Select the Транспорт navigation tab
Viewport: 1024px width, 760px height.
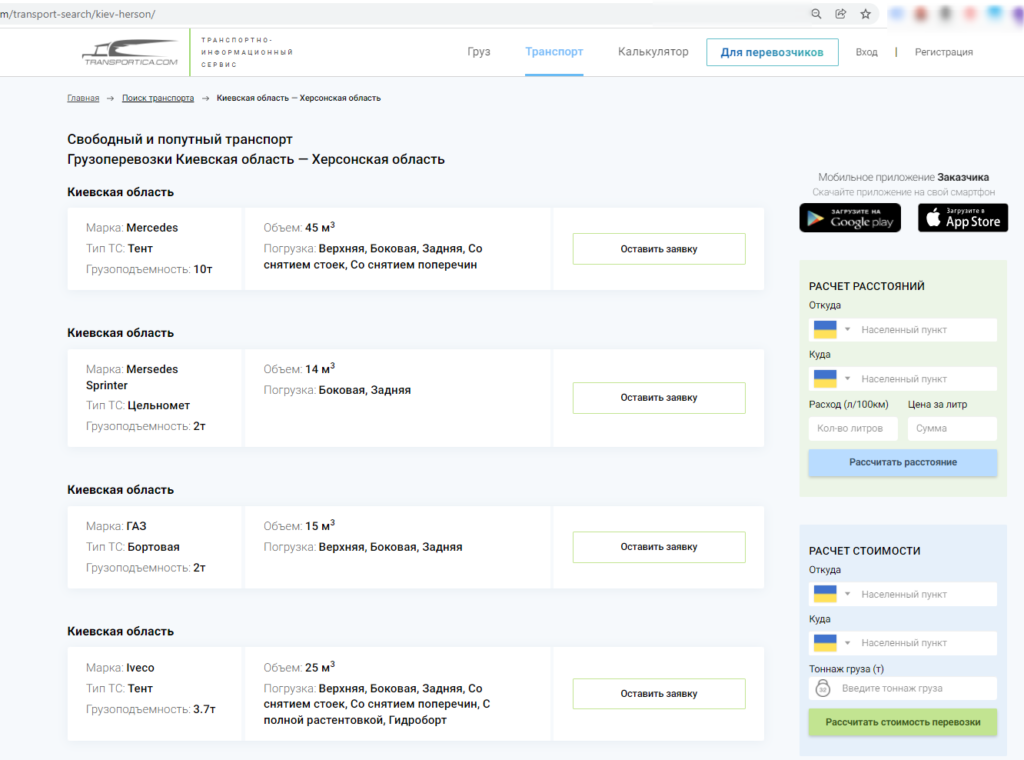pos(554,52)
